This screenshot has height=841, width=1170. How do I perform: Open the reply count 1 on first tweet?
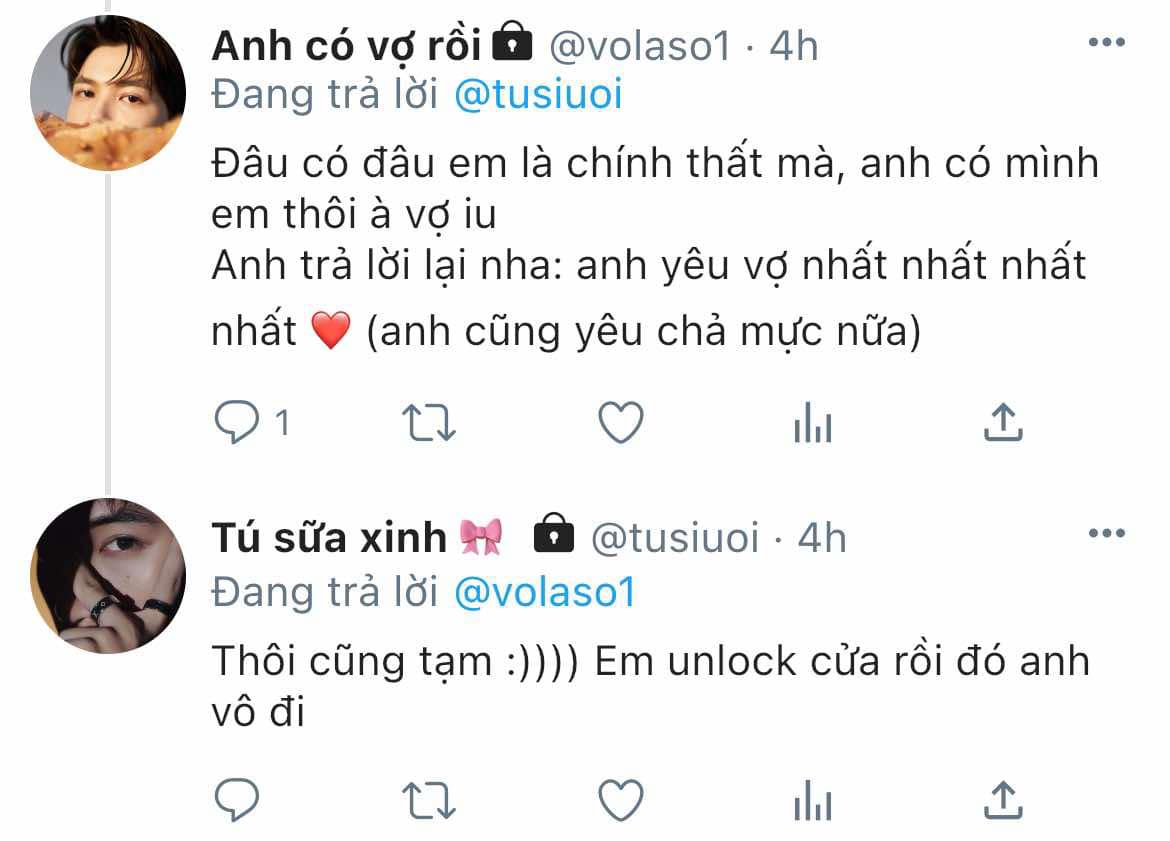point(282,423)
